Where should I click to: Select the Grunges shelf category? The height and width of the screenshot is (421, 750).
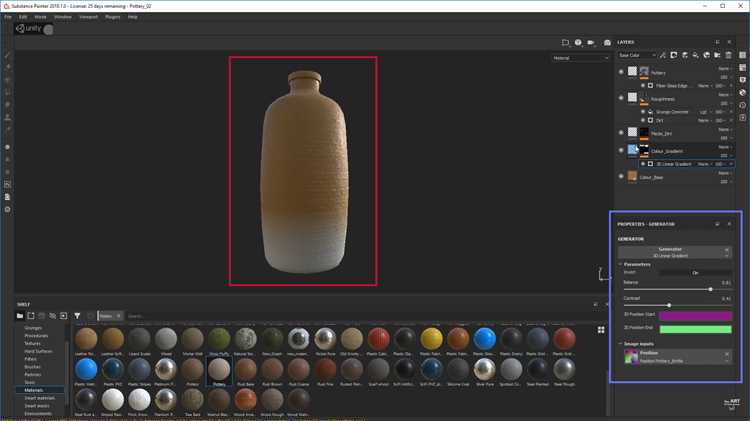(33, 328)
